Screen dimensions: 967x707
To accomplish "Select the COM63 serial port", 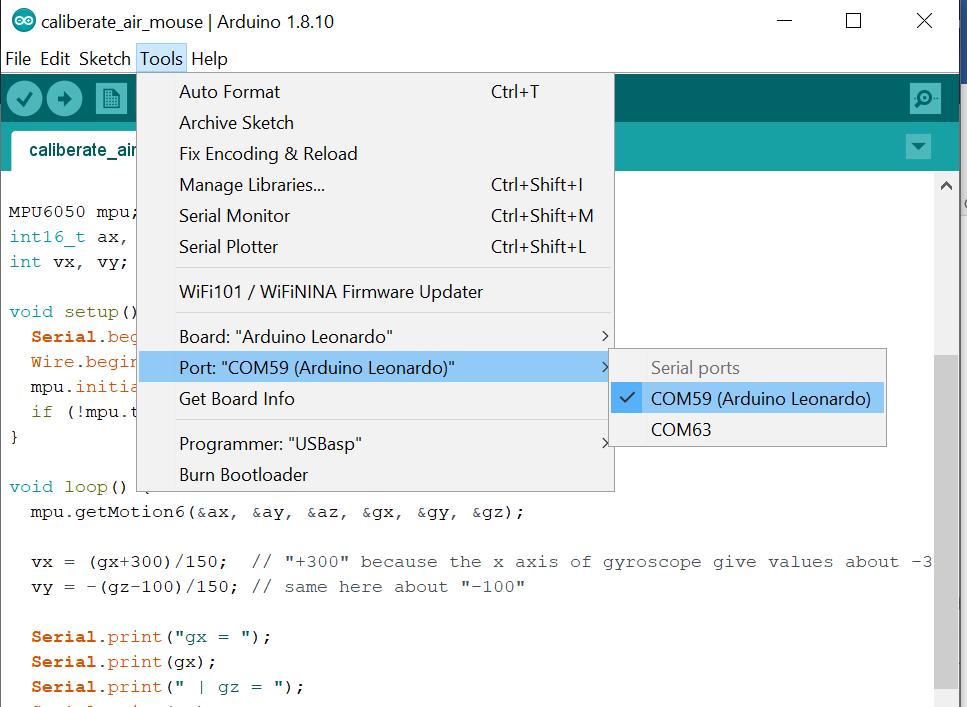I will 747,429.
